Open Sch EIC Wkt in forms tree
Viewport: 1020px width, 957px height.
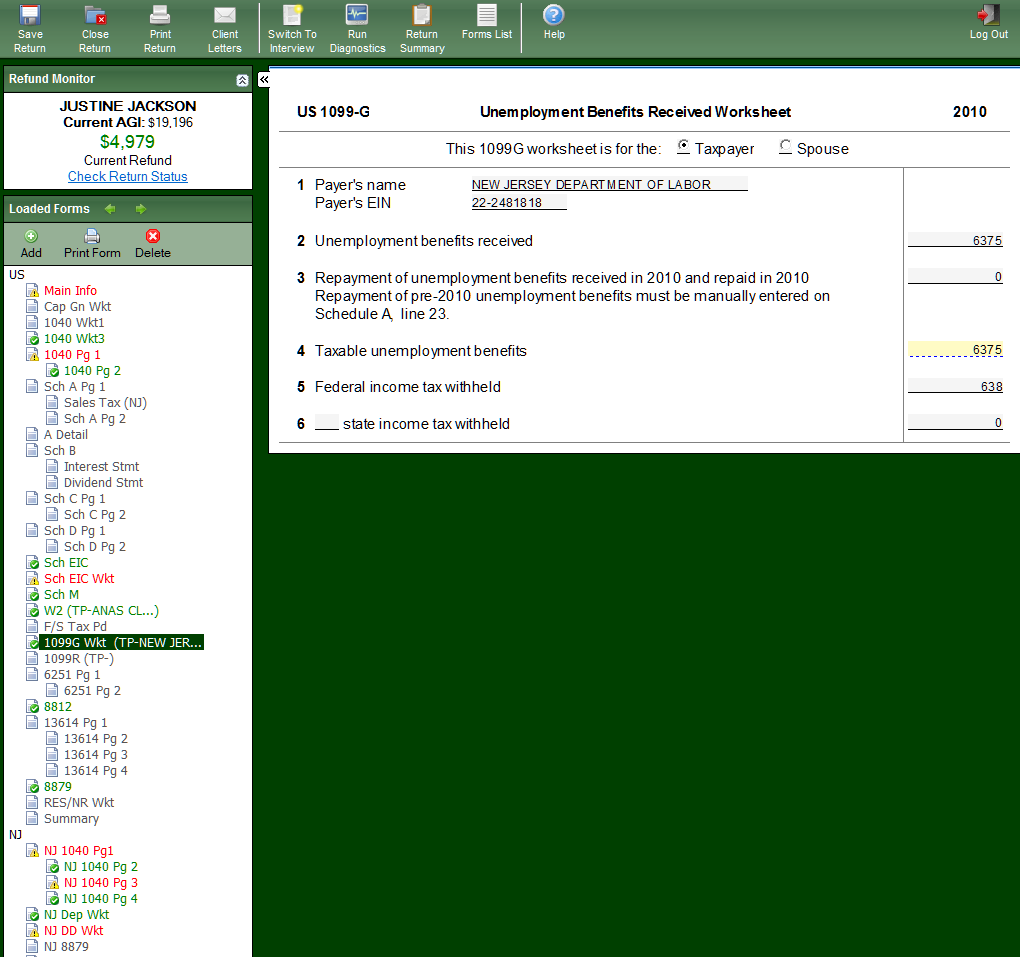click(x=79, y=579)
